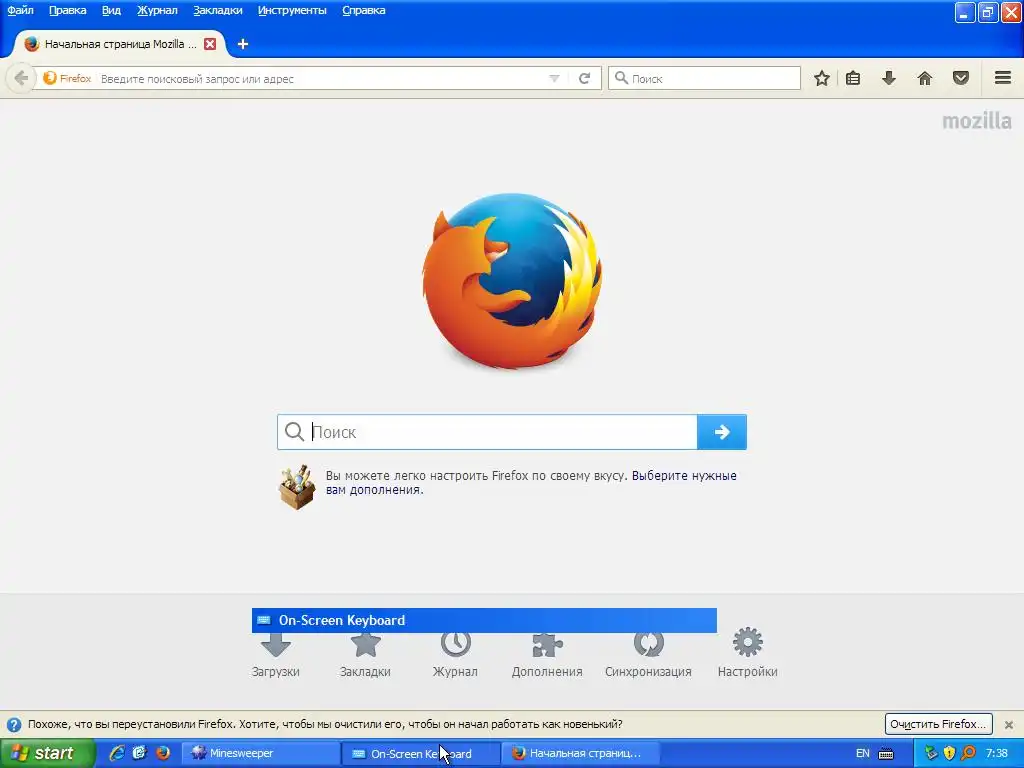Open the Pocket toolbar icon

pyautogui.click(x=961, y=78)
